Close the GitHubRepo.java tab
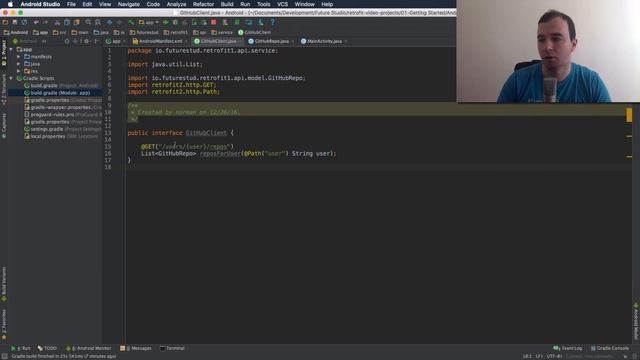Screen dimensions: 640x360 [293, 41]
